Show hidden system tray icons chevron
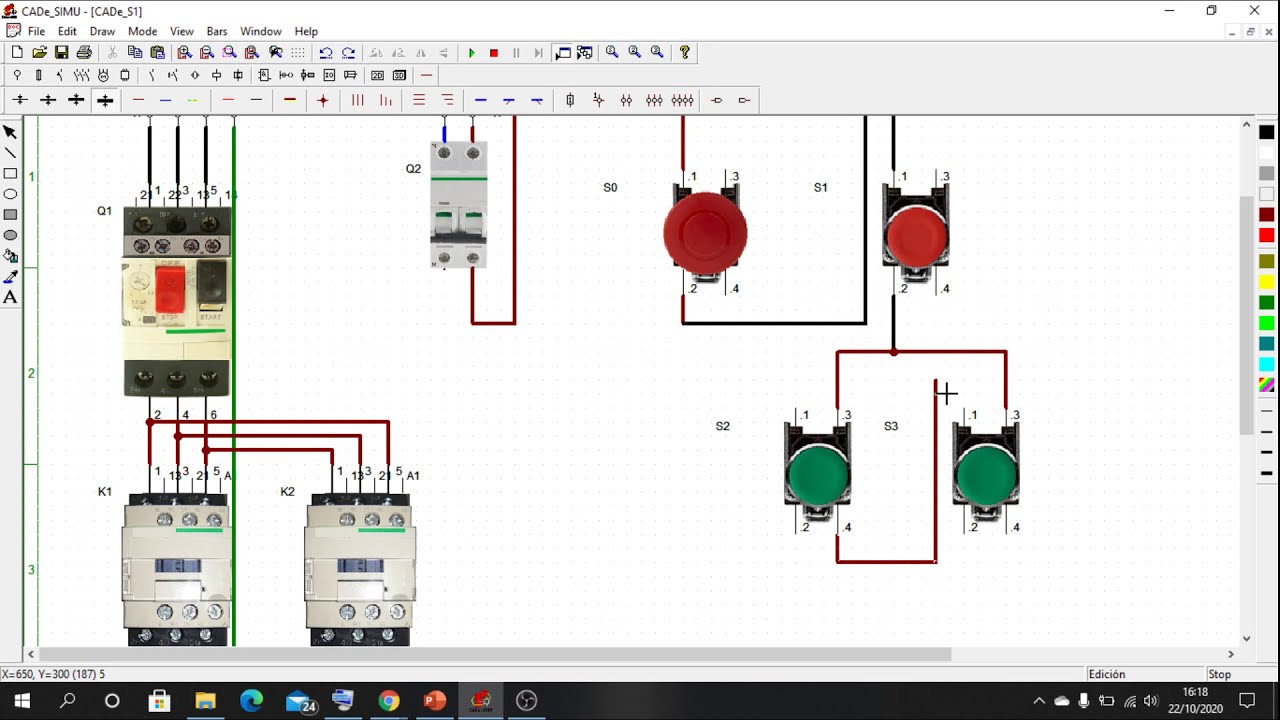Screen dimensions: 1280x720 [1039, 701]
